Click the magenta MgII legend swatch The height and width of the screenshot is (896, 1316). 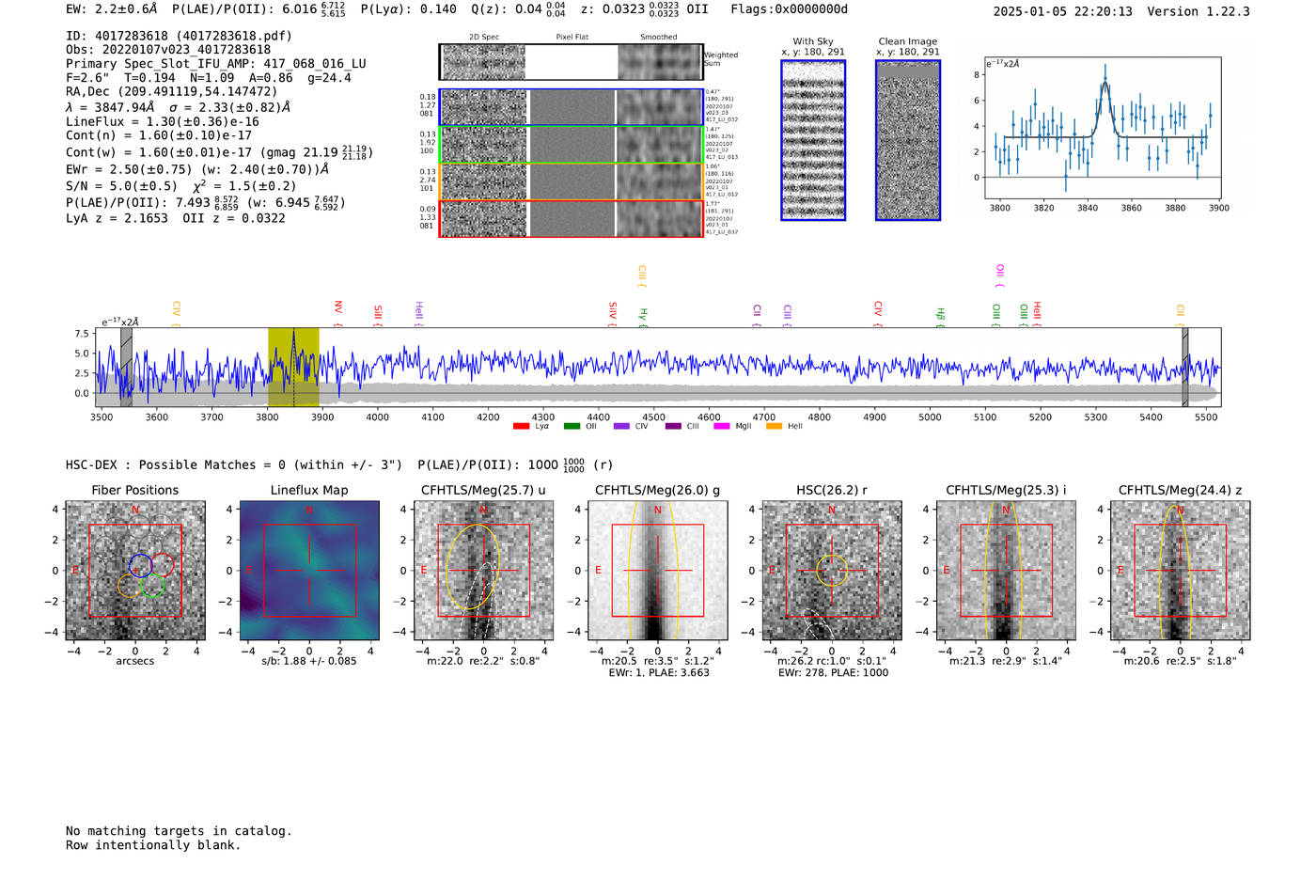tap(722, 426)
